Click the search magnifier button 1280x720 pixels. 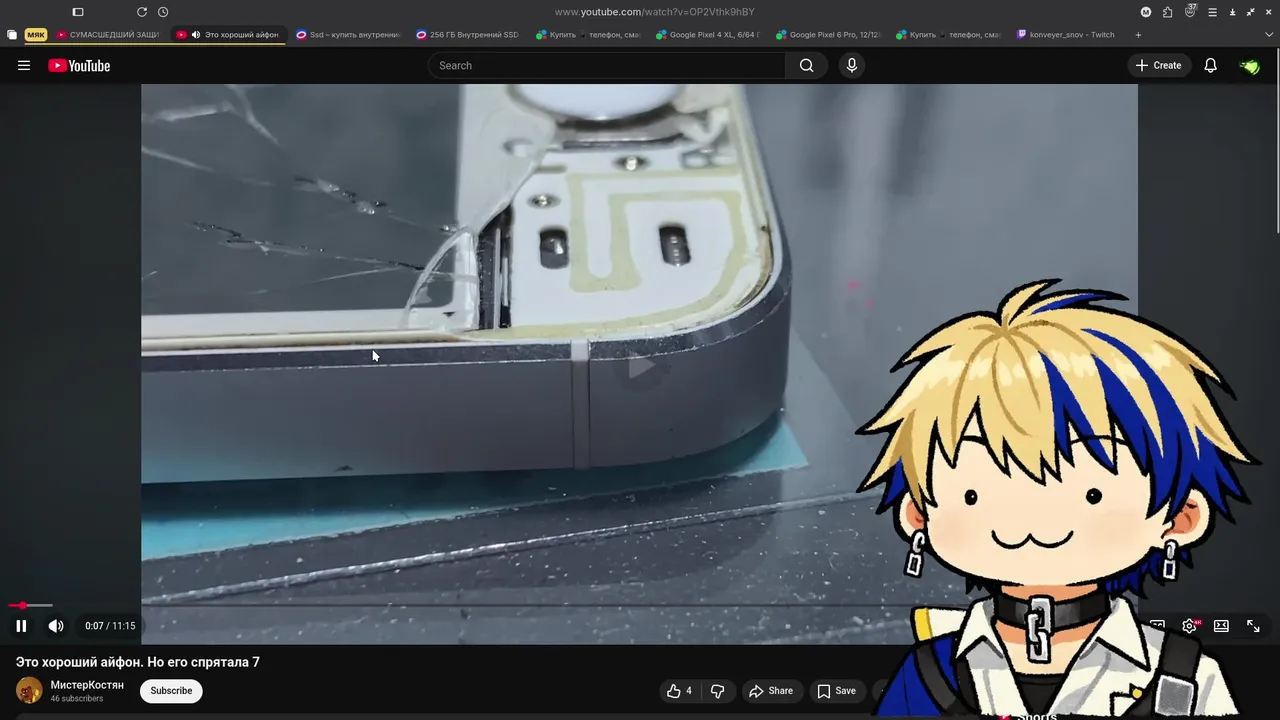click(x=806, y=65)
